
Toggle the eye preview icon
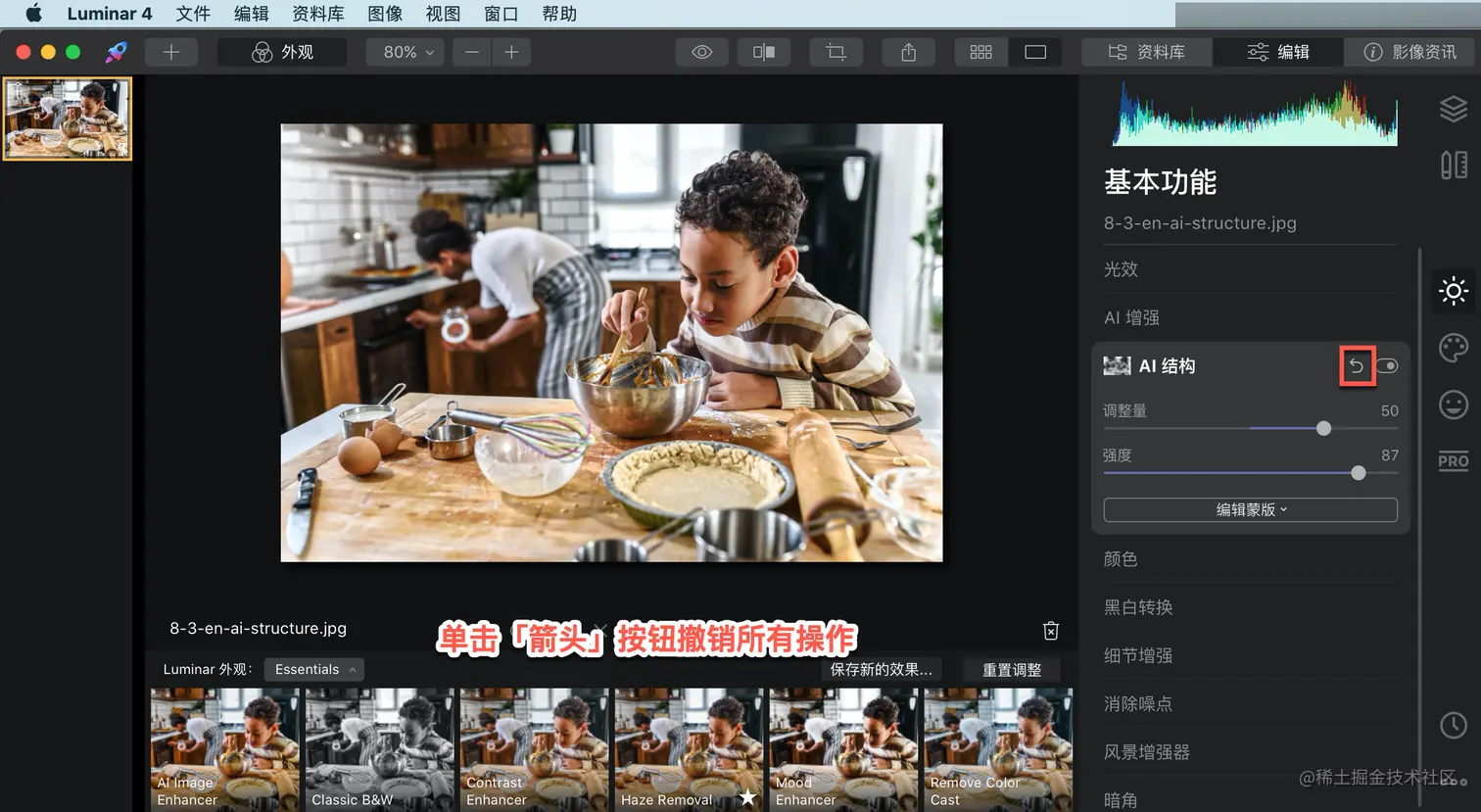(x=702, y=52)
